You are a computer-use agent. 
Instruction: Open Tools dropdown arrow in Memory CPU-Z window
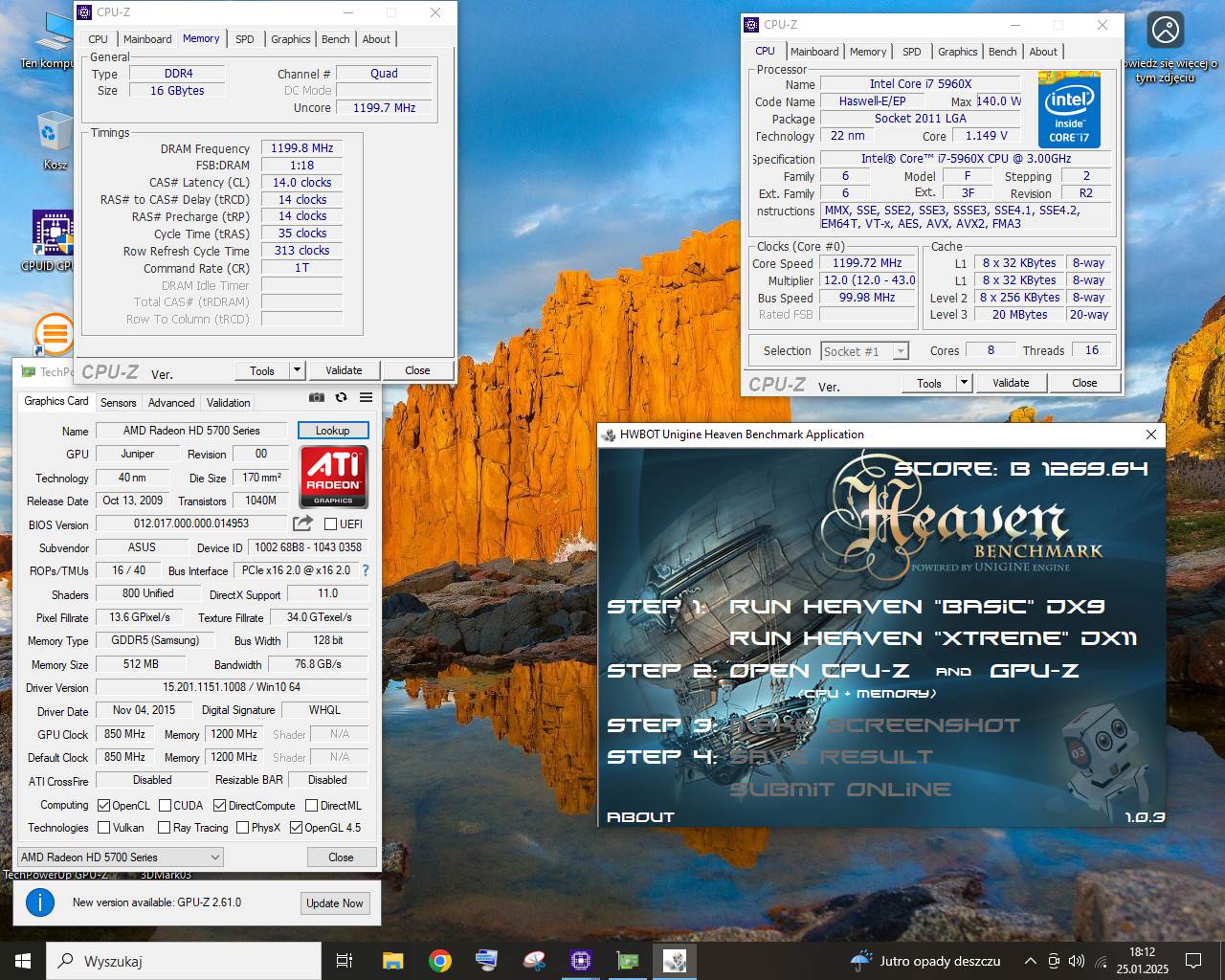point(297,370)
